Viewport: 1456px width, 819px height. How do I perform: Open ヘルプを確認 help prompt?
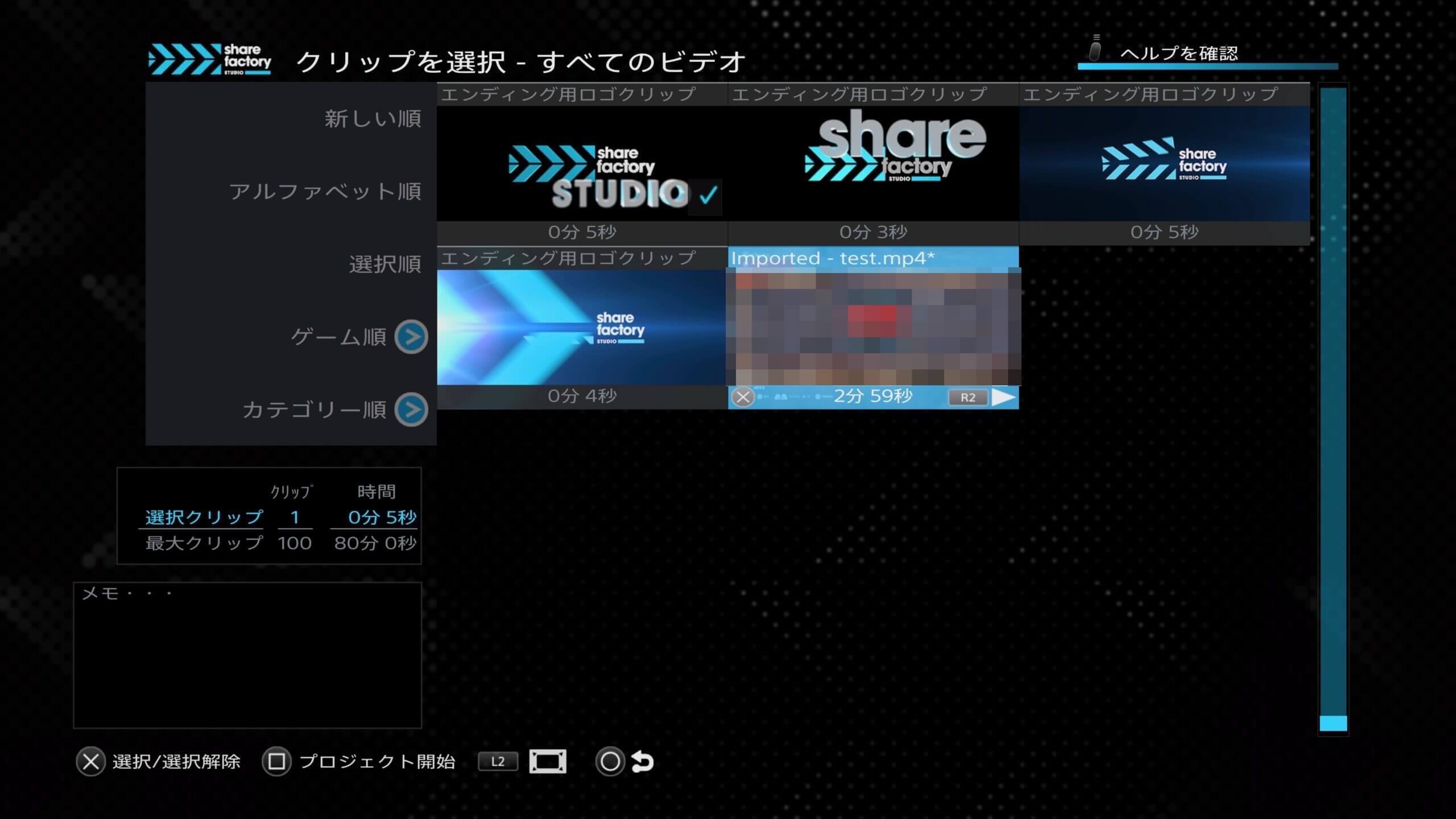tap(1178, 53)
